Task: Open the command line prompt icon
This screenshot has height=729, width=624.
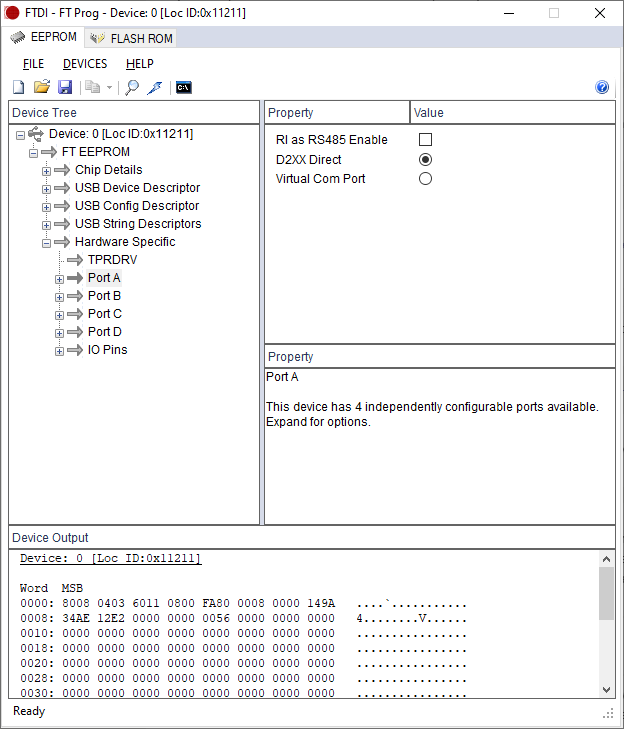Action: (x=183, y=88)
